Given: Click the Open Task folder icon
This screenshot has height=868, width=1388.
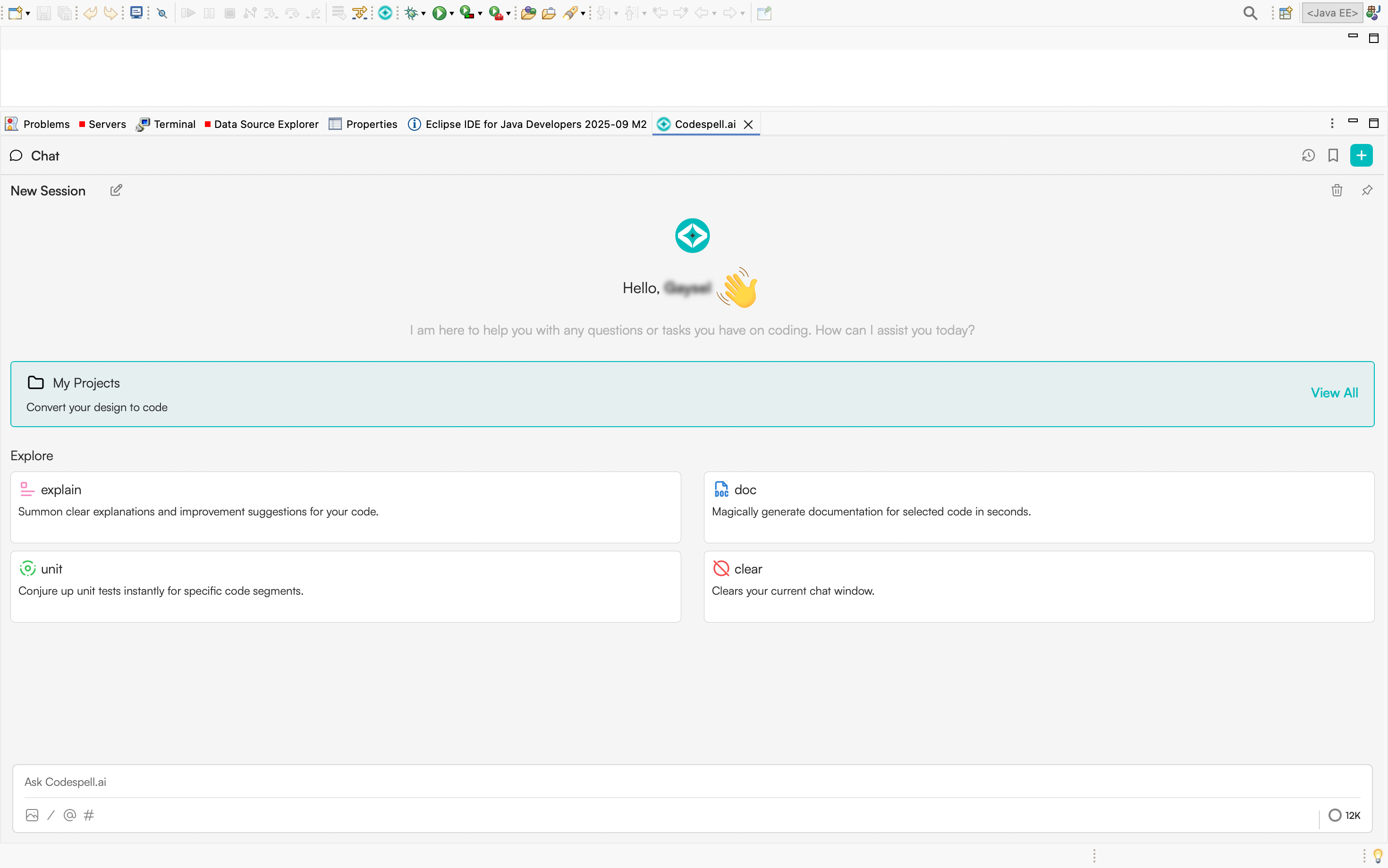Looking at the screenshot, I should (x=549, y=13).
